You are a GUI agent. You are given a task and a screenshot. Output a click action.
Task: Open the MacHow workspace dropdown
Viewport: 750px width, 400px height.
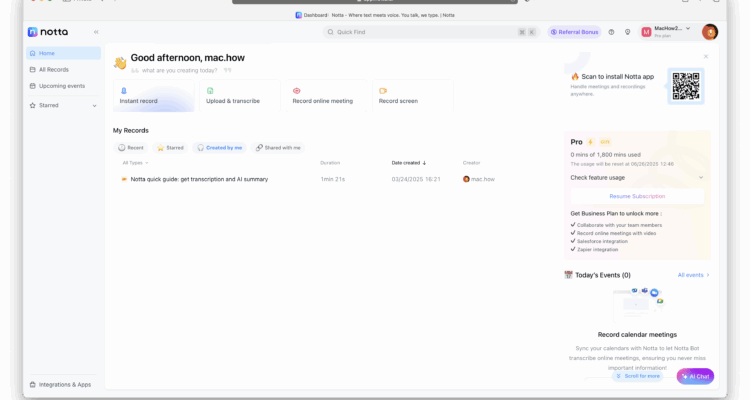coord(666,32)
